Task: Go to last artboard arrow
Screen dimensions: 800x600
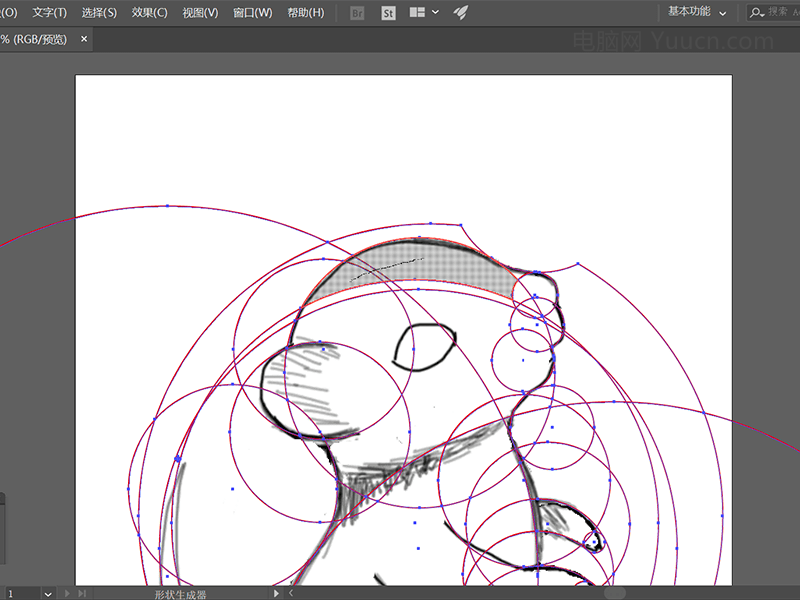Action: coord(82,593)
